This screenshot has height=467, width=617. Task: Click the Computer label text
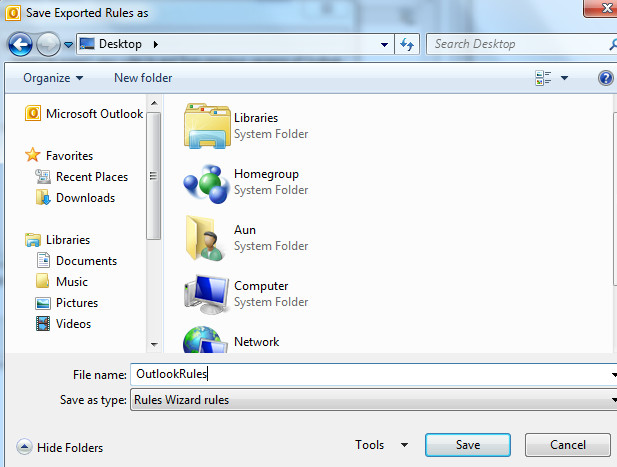pyautogui.click(x=261, y=286)
